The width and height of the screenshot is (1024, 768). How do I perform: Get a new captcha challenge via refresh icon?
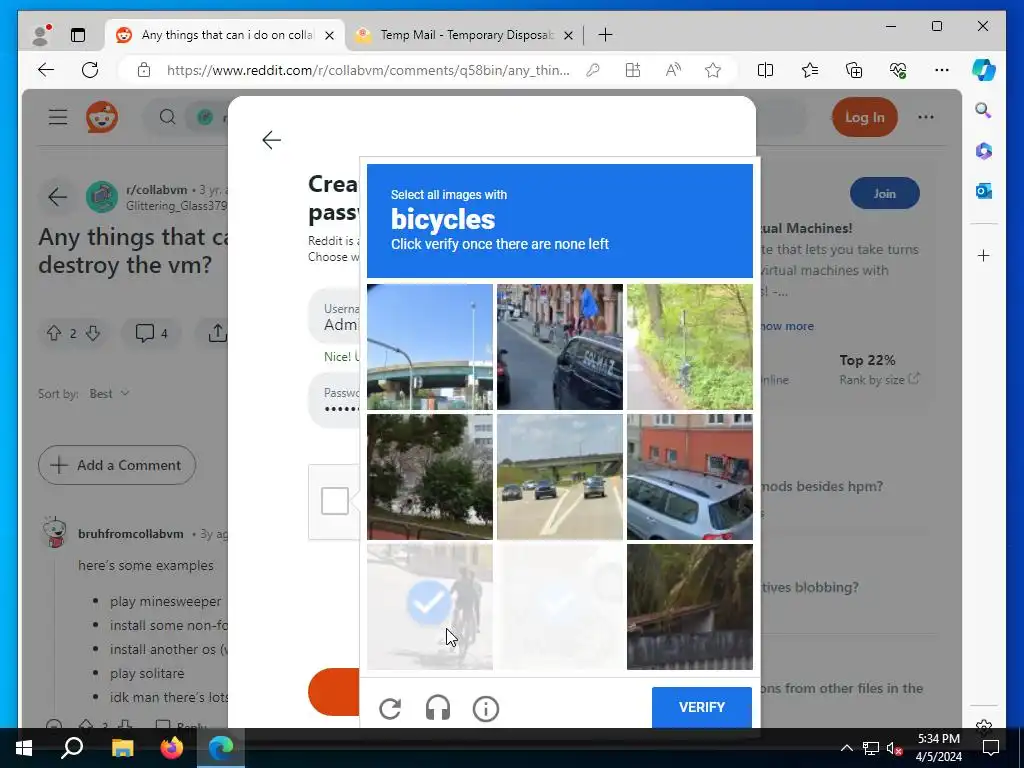tap(390, 709)
